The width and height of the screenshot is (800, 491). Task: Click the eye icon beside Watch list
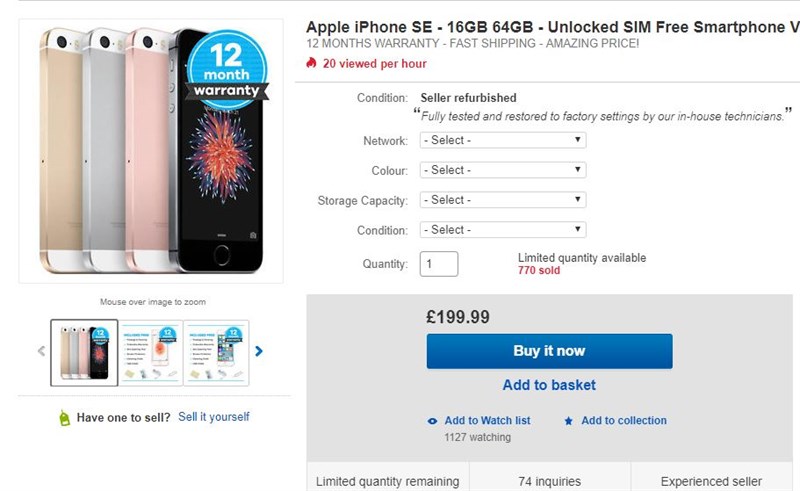pos(432,421)
